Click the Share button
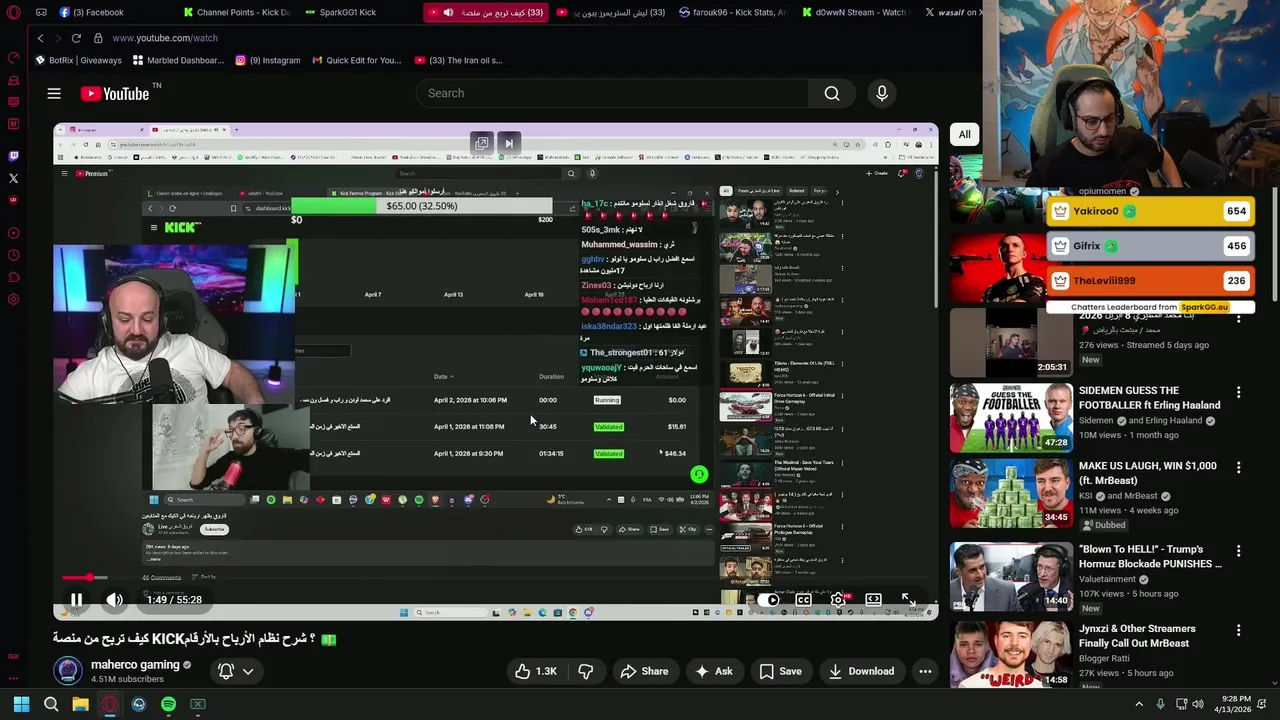 [644, 671]
